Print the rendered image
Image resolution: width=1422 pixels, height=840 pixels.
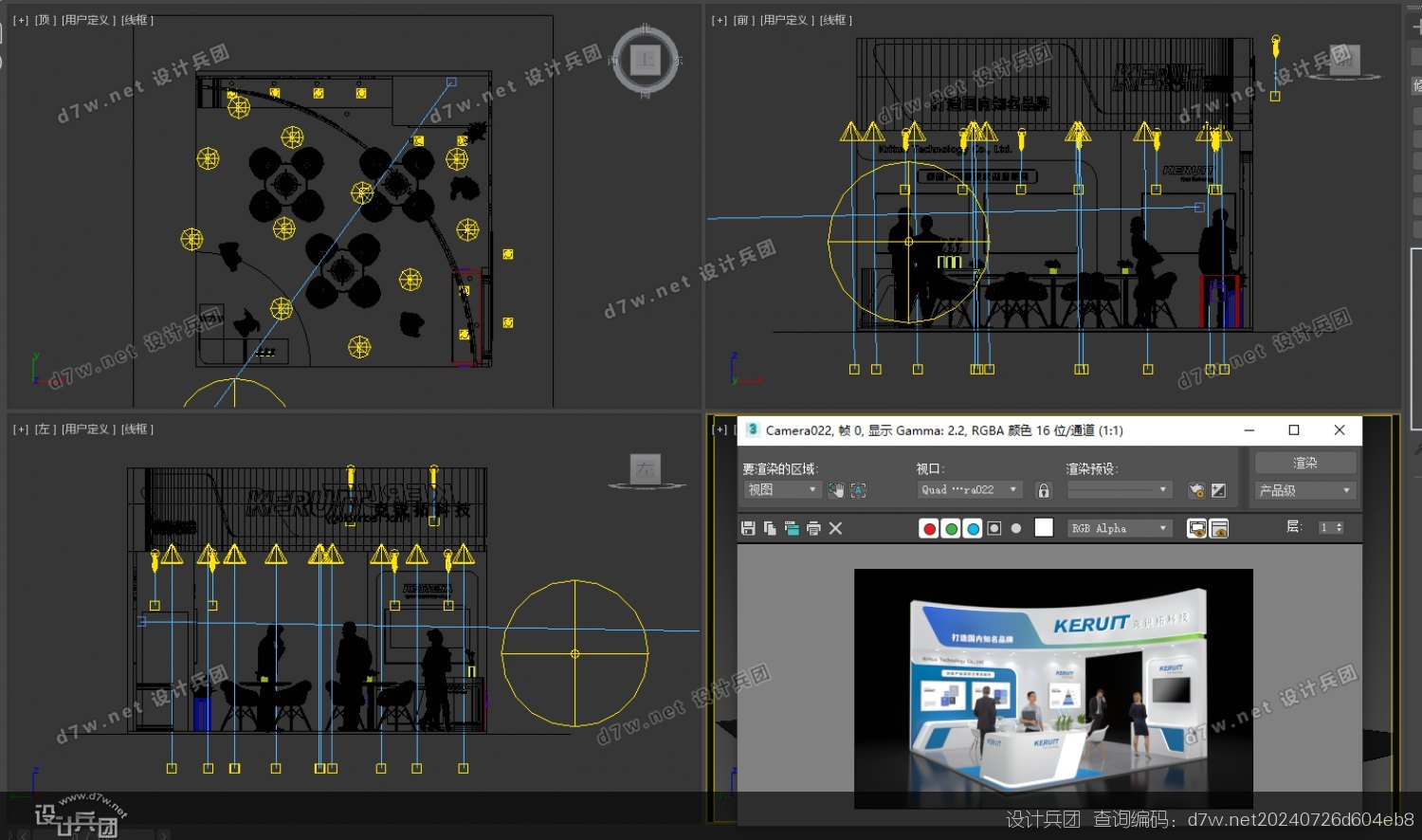coord(813,528)
